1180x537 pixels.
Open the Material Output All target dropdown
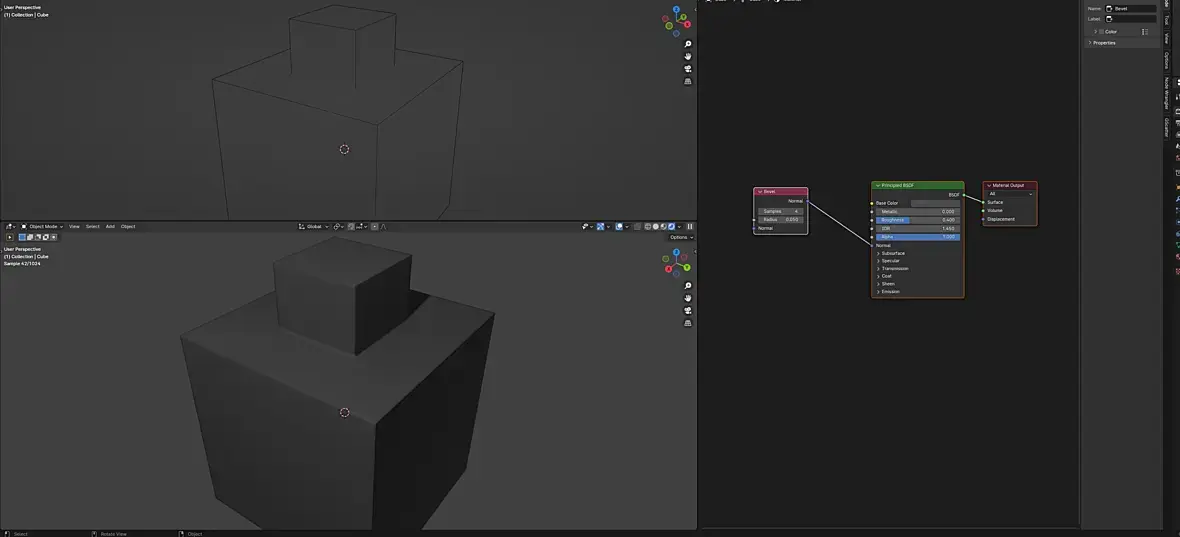pos(1010,194)
